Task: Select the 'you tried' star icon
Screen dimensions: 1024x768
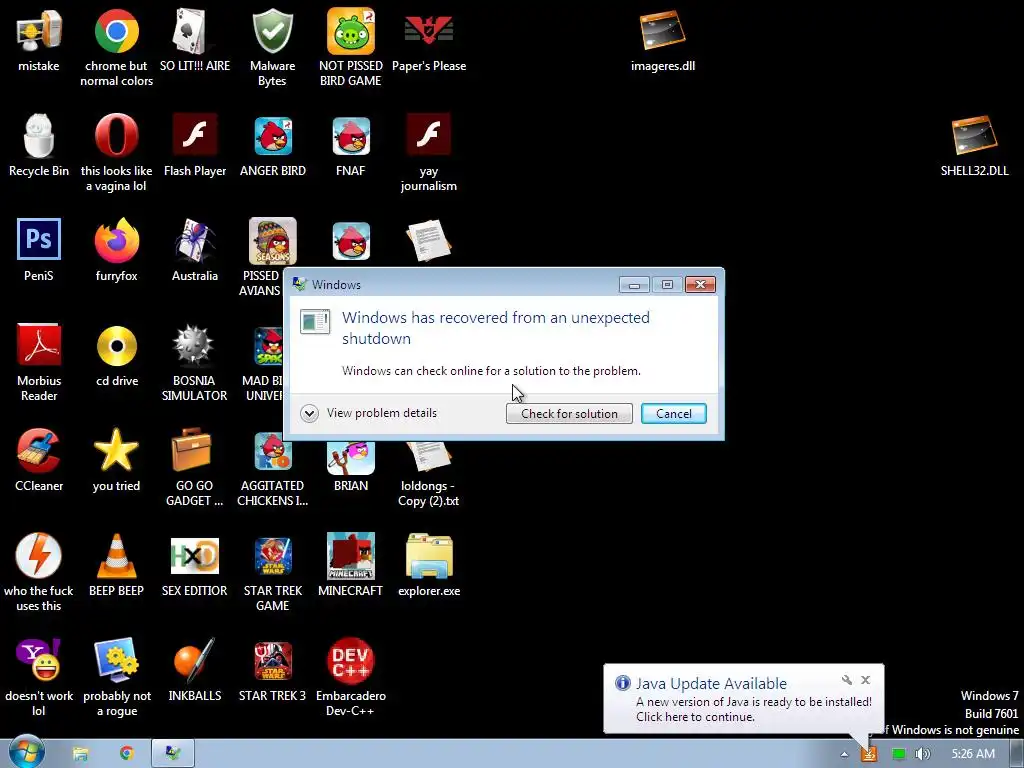Action: click(x=116, y=450)
